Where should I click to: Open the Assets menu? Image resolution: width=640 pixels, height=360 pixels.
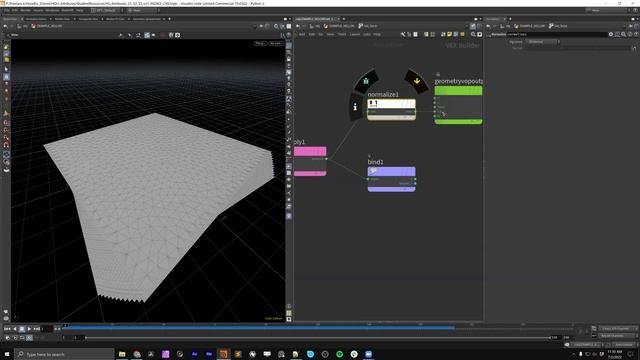[38, 10]
